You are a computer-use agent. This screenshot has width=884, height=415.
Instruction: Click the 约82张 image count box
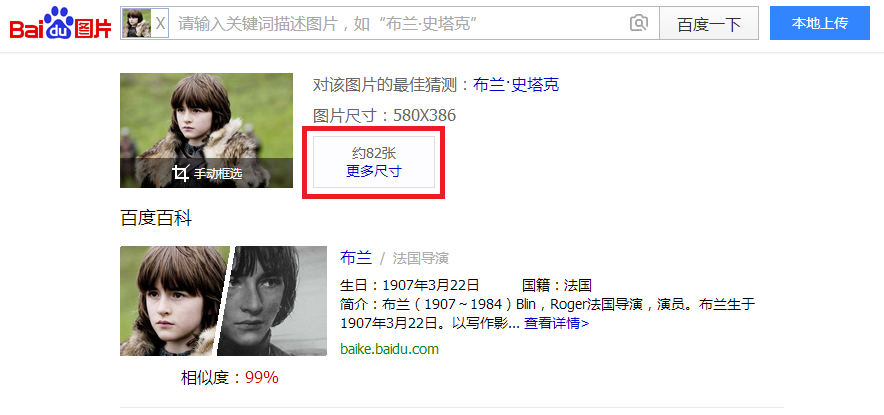click(374, 162)
